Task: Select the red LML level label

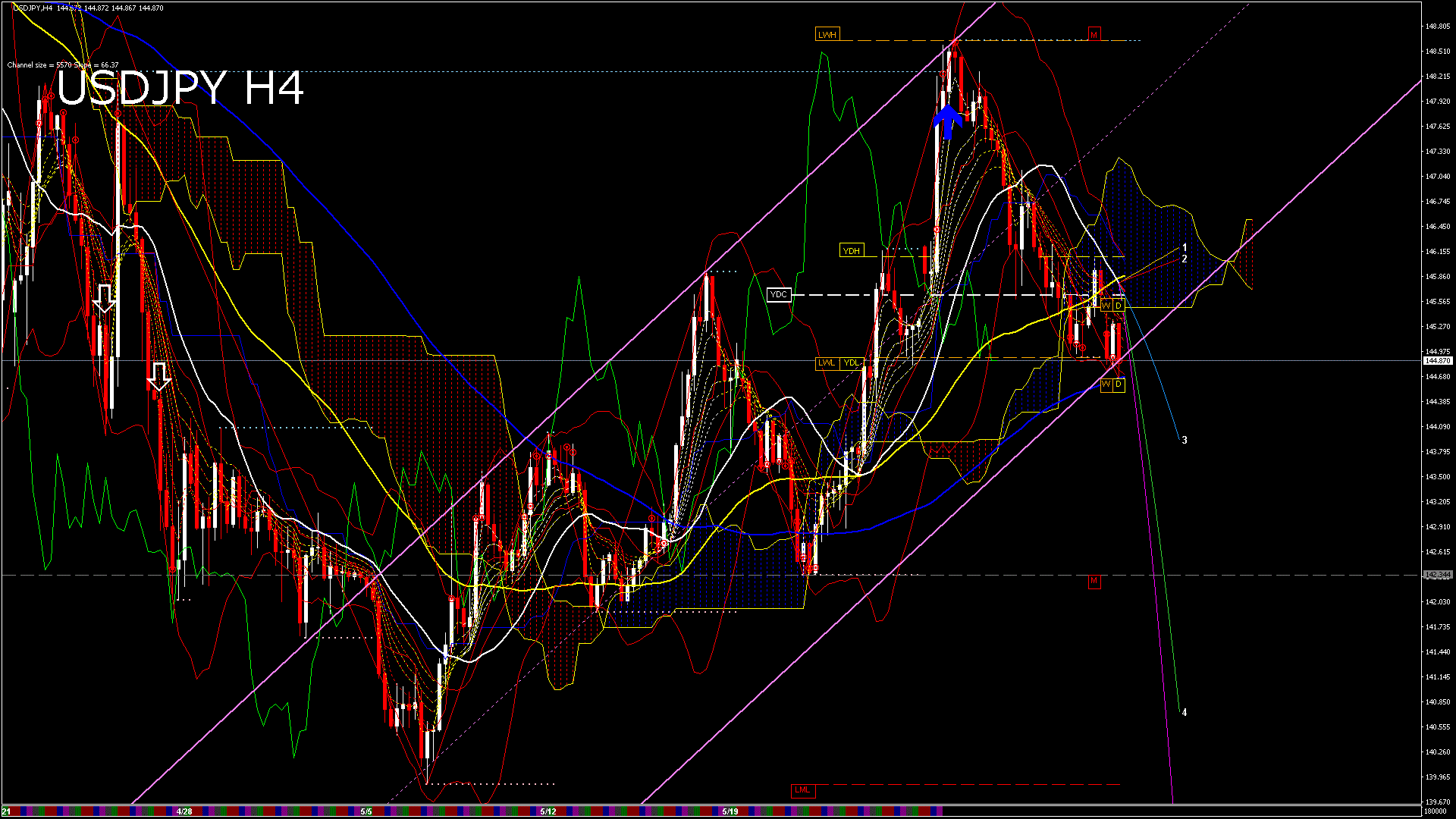Action: click(x=802, y=790)
